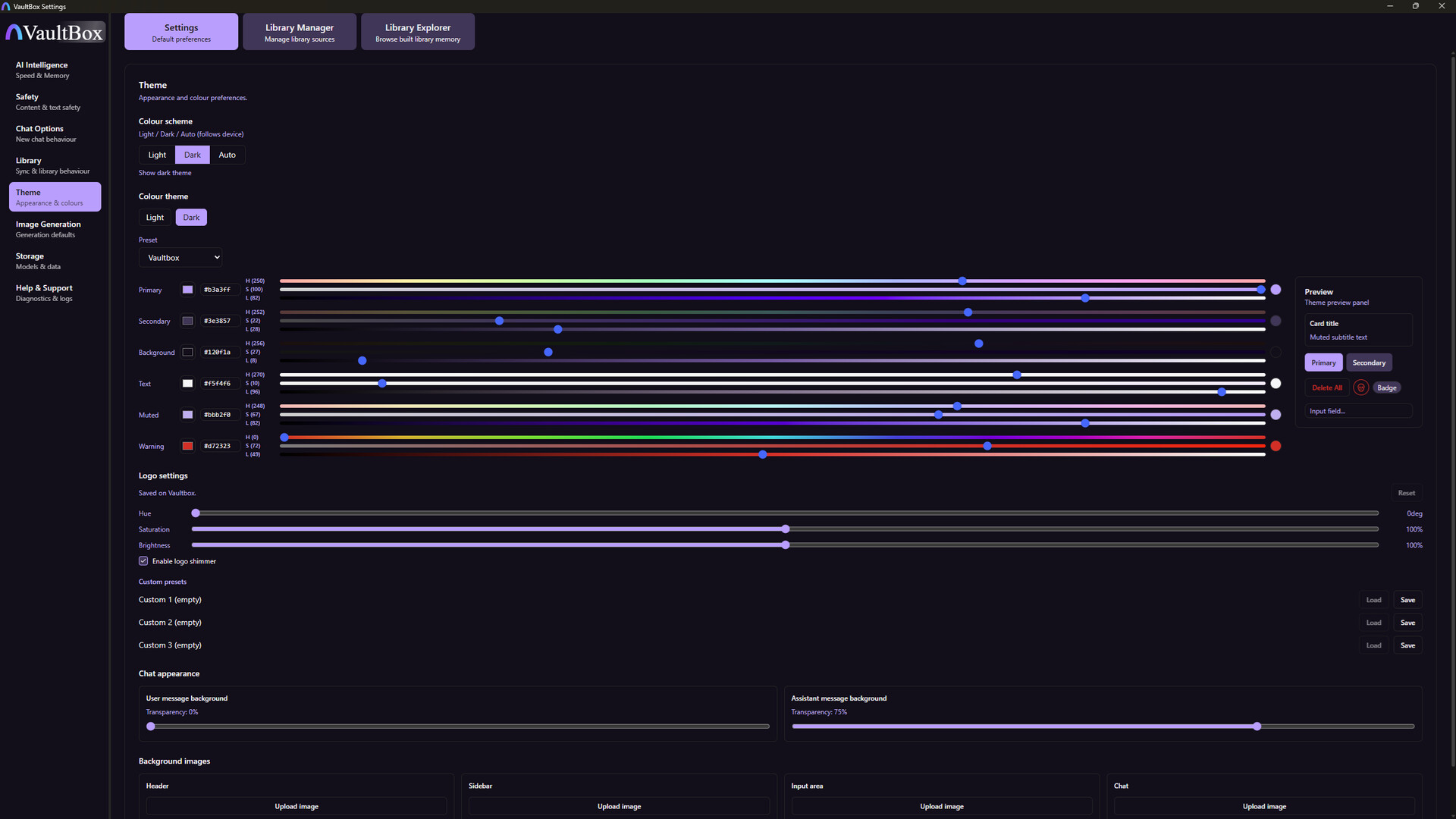Click Reset in Logo settings
The width and height of the screenshot is (1456, 819).
coord(1407,493)
